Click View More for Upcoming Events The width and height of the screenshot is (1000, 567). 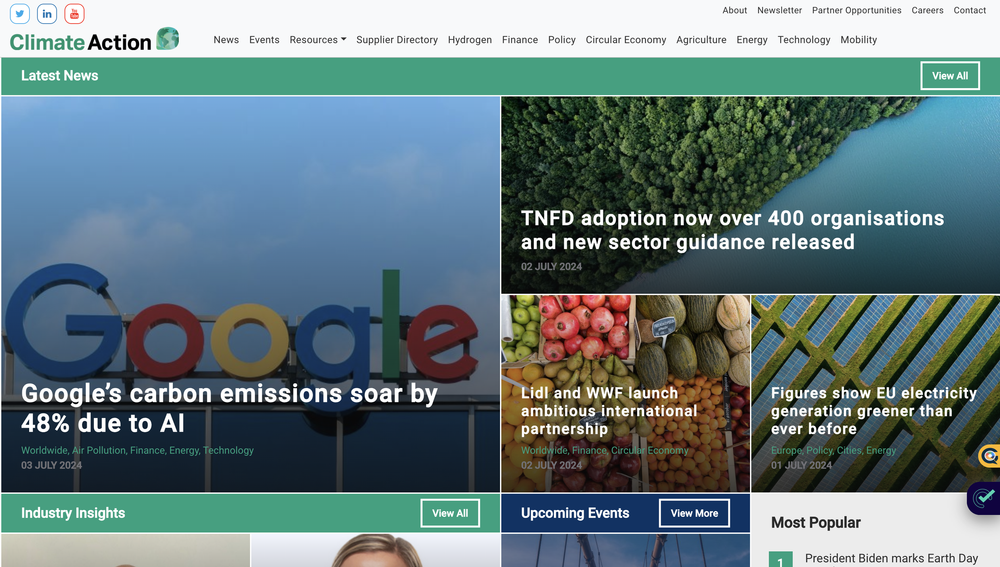tap(694, 513)
